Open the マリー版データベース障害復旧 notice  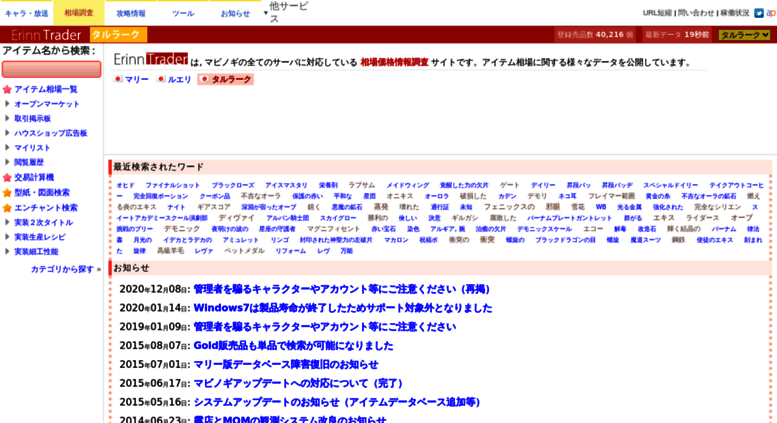(x=285, y=365)
